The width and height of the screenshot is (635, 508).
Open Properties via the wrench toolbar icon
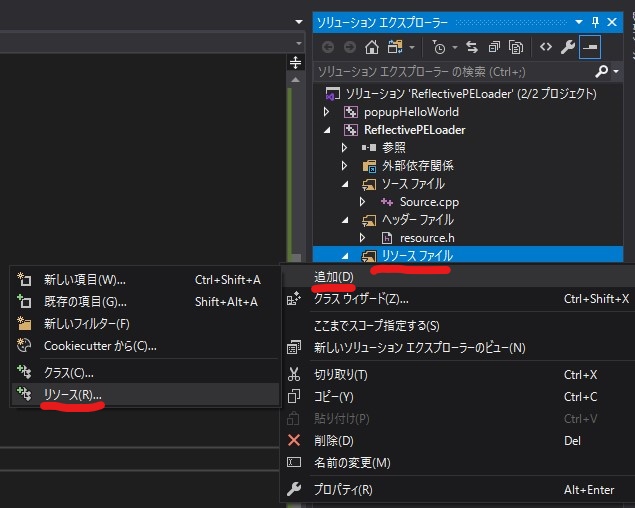tap(568, 47)
